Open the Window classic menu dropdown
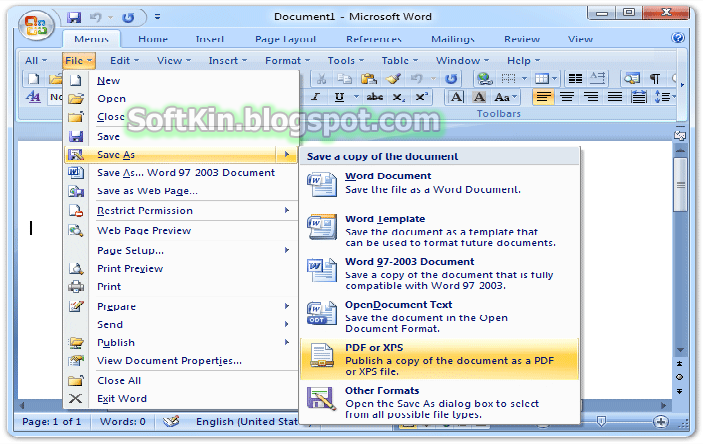The width and height of the screenshot is (703, 444). pyautogui.click(x=462, y=61)
